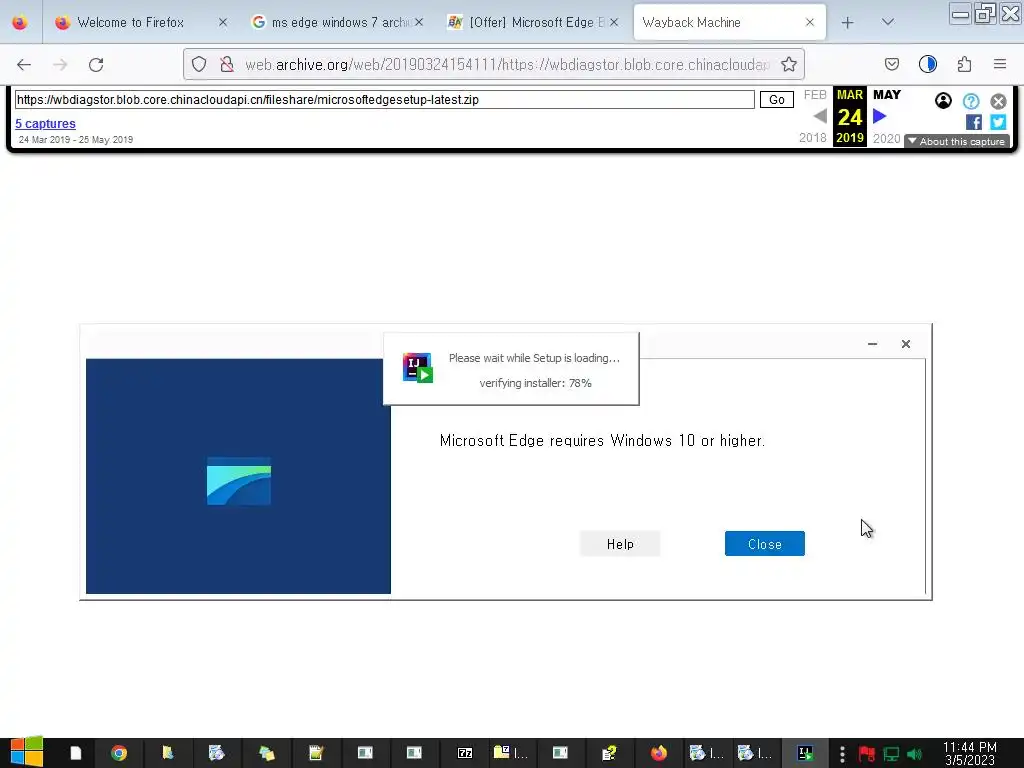Open the Firefox hamburger application menu

coord(1000,64)
